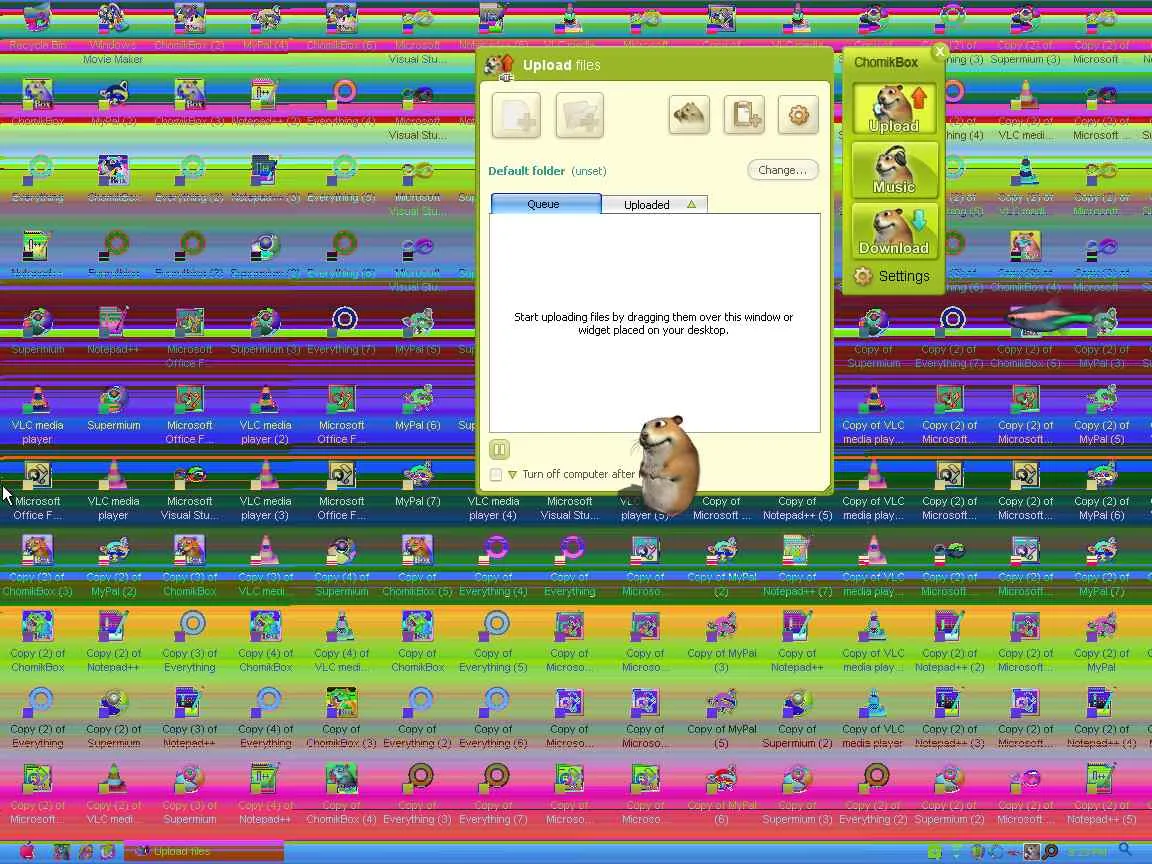Select the Copy (3) of Supermium icon
This screenshot has width=1152, height=864.
point(190,794)
